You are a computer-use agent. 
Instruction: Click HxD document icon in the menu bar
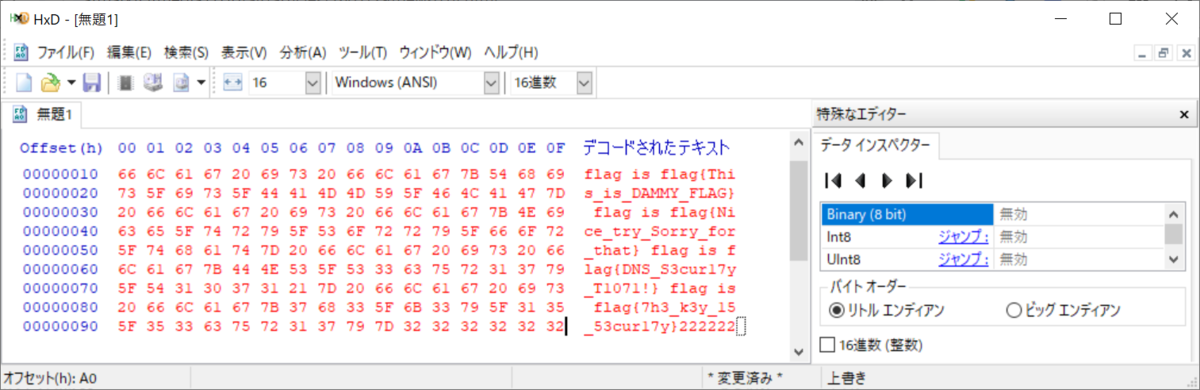pyautogui.click(x=22, y=53)
